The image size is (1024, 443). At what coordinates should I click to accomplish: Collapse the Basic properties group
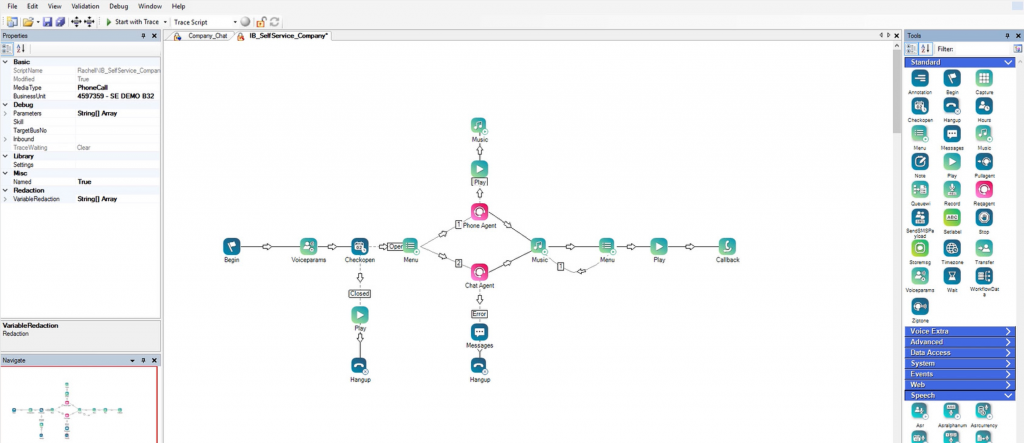click(5, 62)
